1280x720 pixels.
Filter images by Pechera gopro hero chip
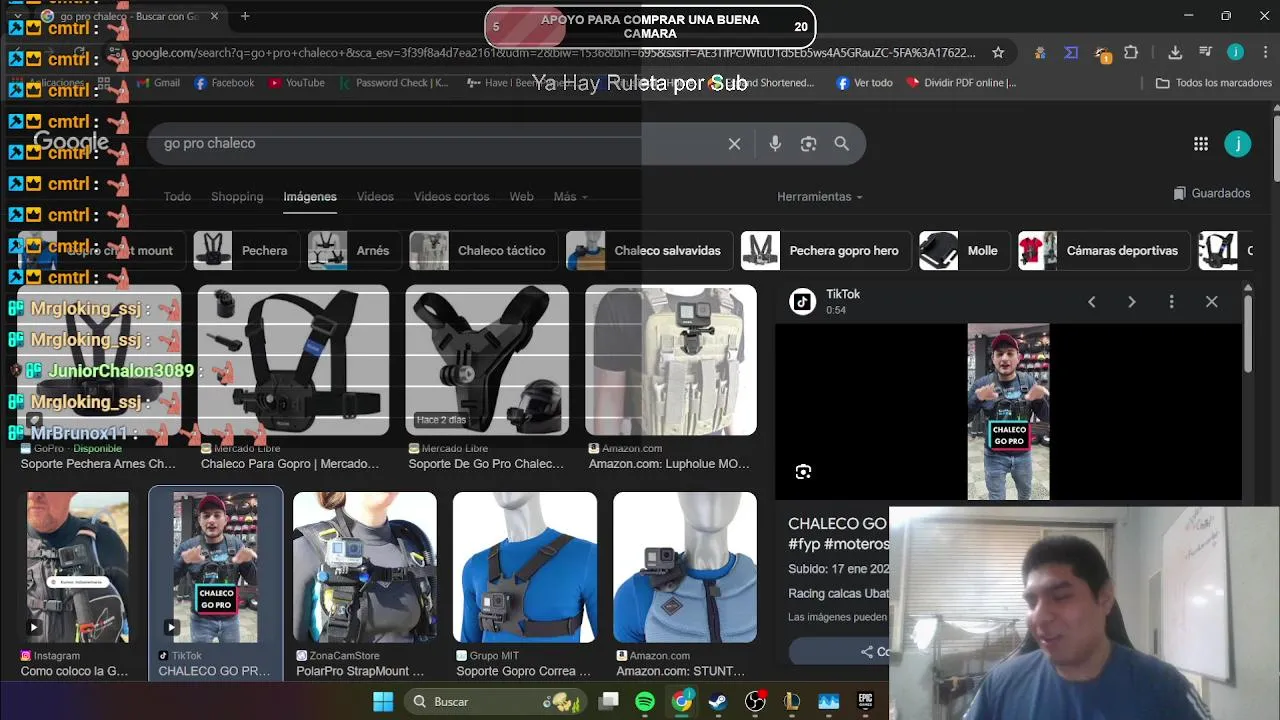point(825,251)
